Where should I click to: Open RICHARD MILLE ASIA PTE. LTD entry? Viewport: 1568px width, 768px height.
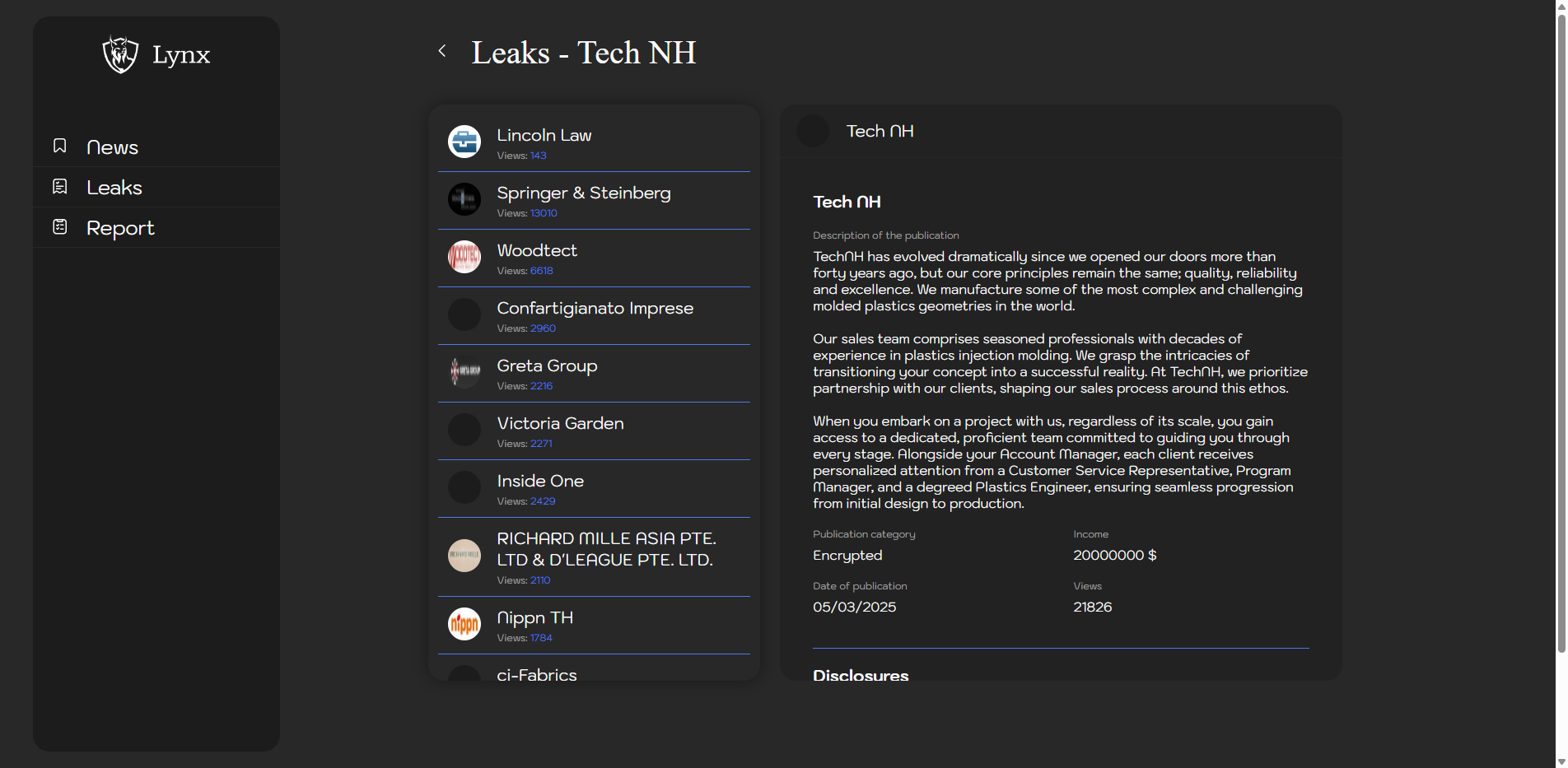tap(606, 549)
